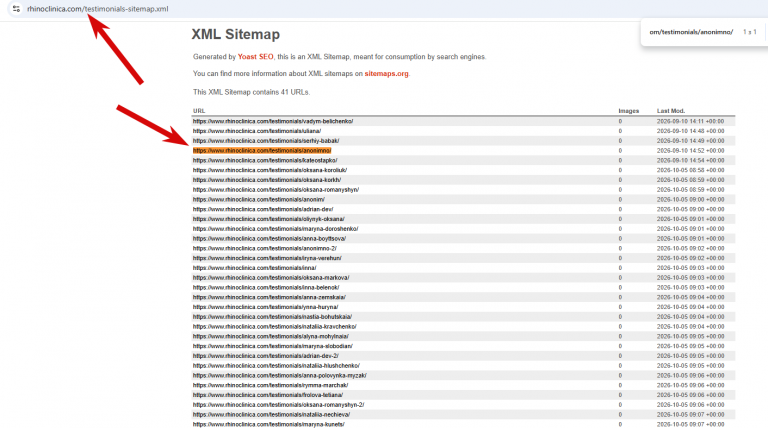Open the oksana-romanyshyn-2 testimonial URL
The height and width of the screenshot is (428, 768).
point(278,405)
